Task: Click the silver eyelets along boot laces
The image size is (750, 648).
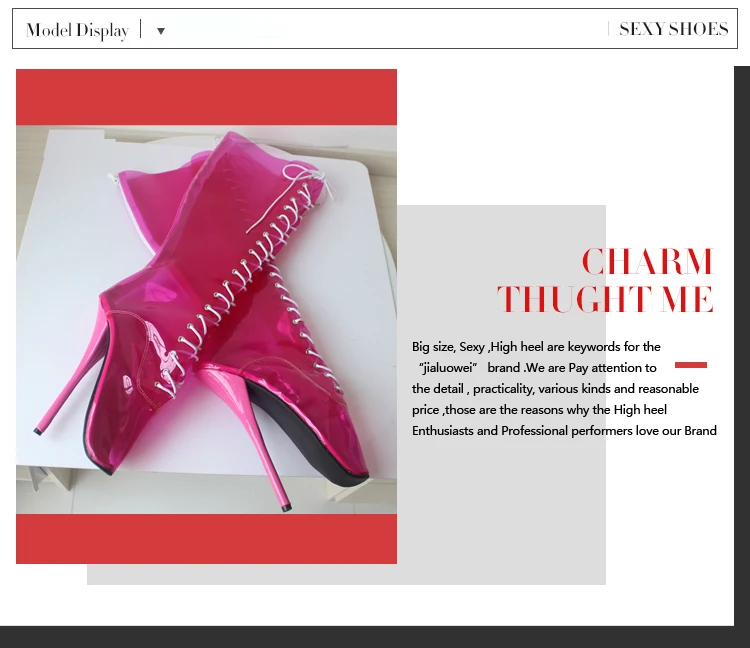Action: coord(239,287)
